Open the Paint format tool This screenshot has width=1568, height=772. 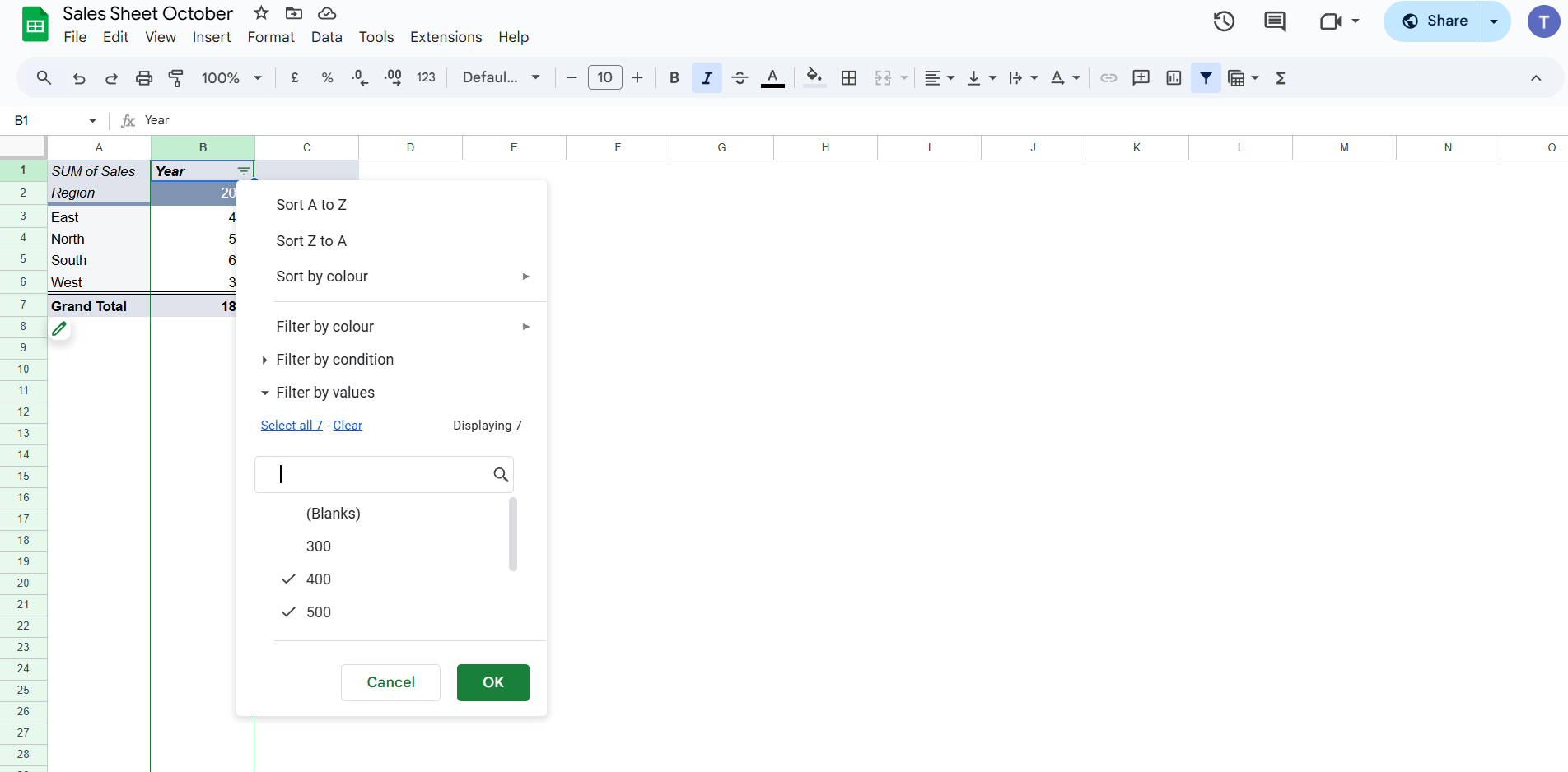click(175, 77)
